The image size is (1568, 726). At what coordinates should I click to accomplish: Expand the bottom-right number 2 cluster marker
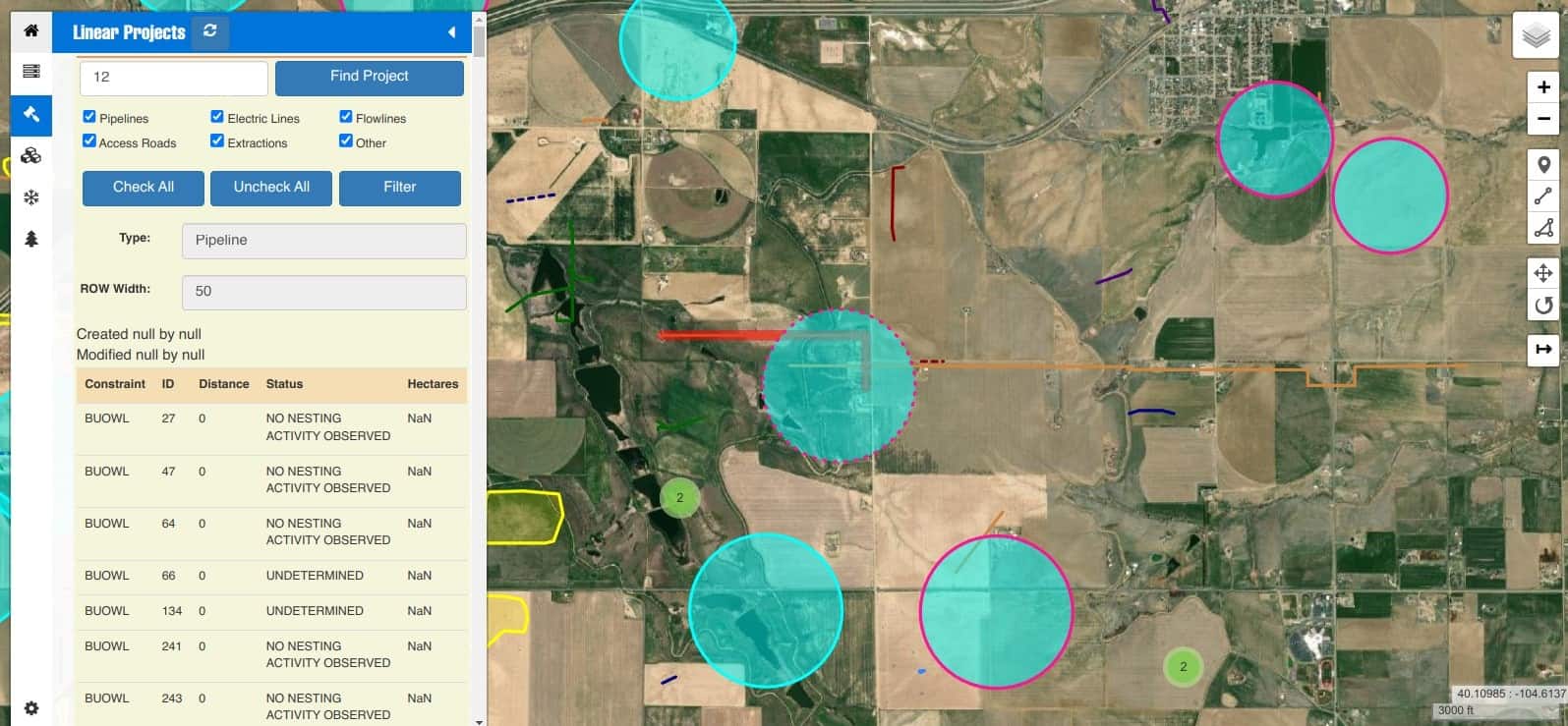(1183, 667)
